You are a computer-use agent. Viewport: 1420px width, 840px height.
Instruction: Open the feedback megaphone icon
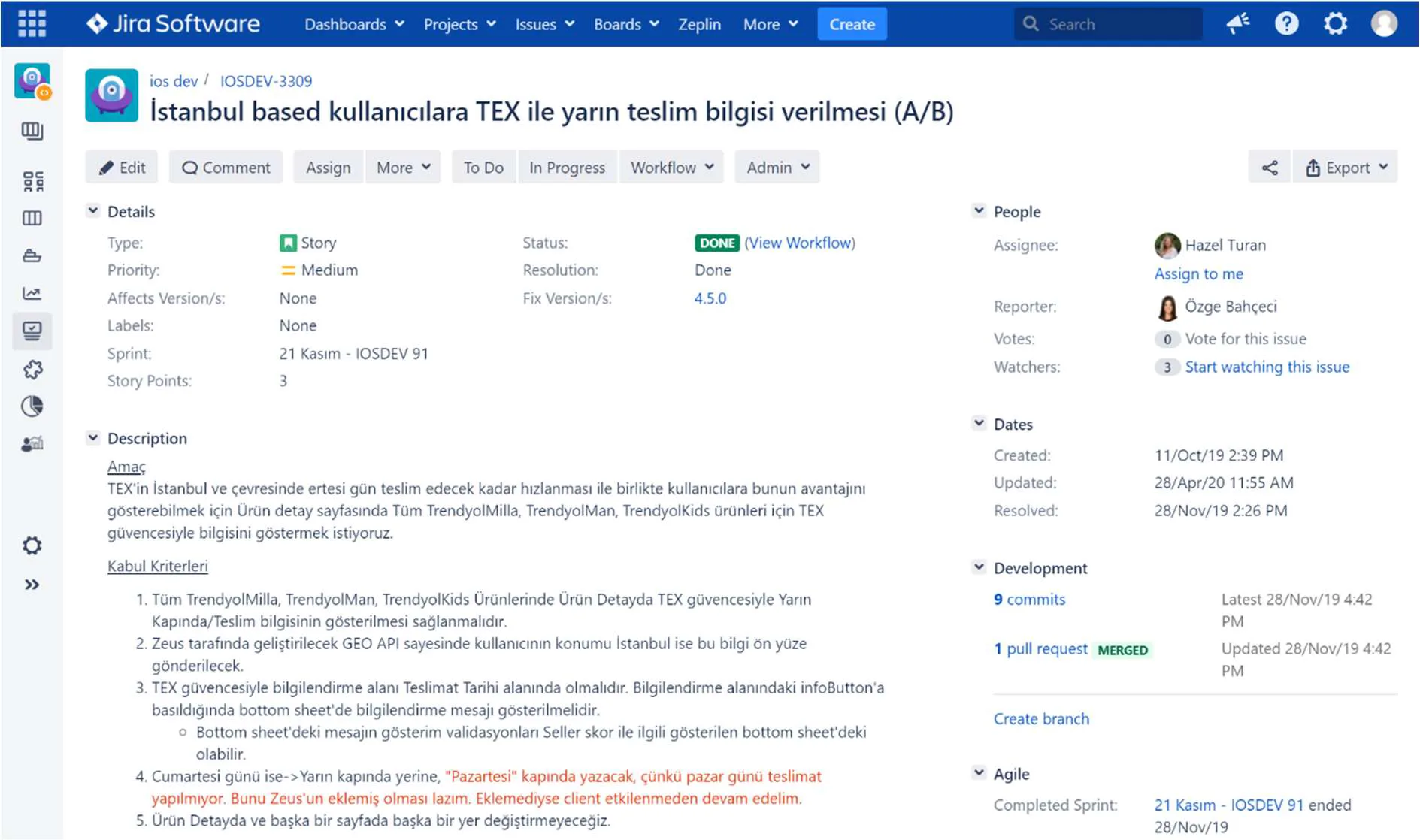click(x=1237, y=24)
